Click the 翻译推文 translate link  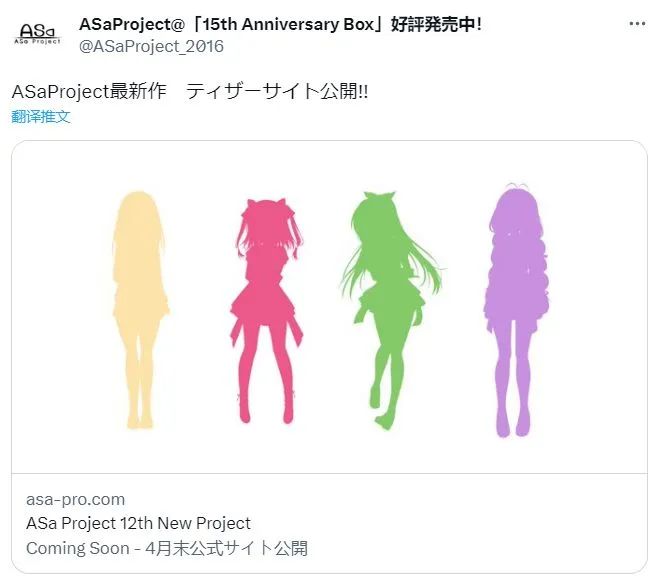tap(41, 116)
